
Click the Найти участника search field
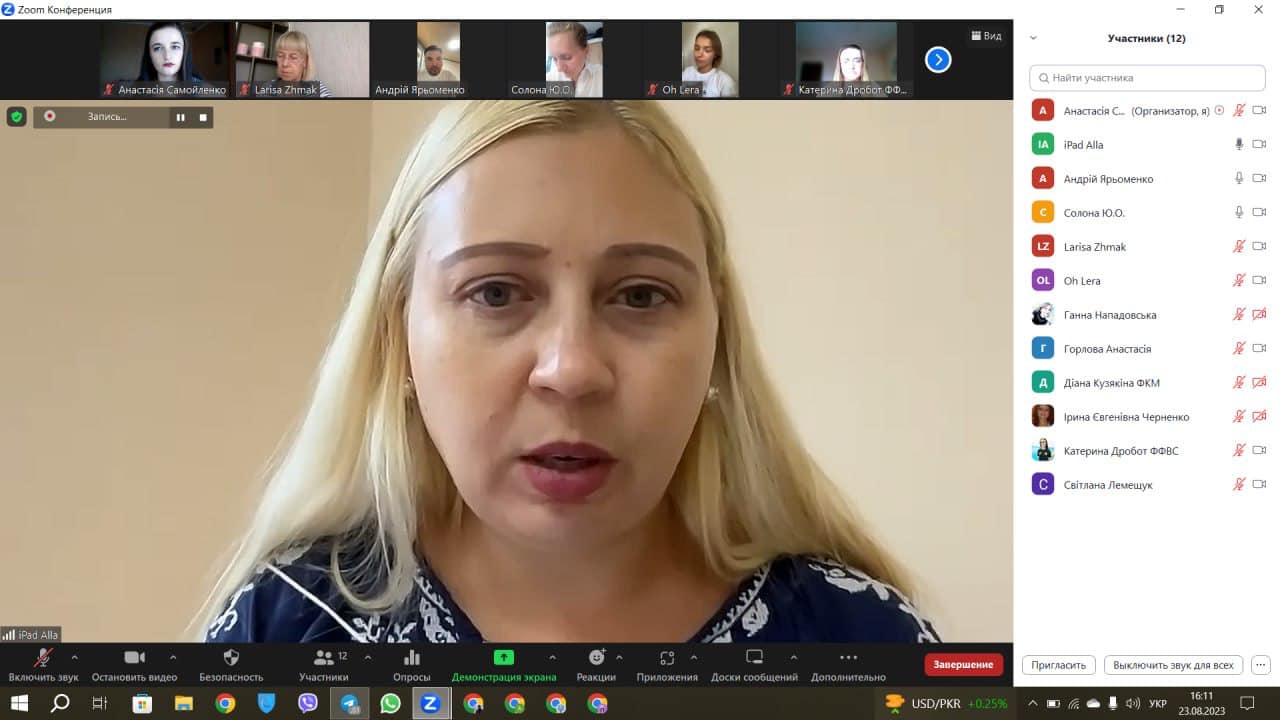coord(1147,77)
